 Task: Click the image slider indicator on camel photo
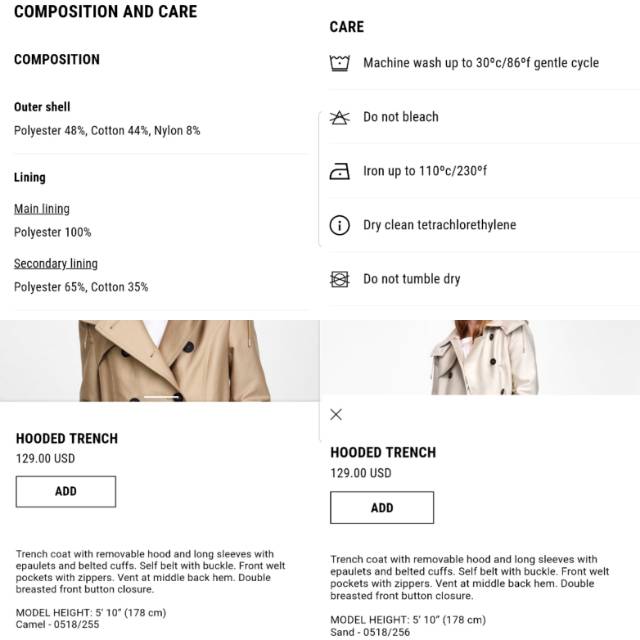coord(160,397)
